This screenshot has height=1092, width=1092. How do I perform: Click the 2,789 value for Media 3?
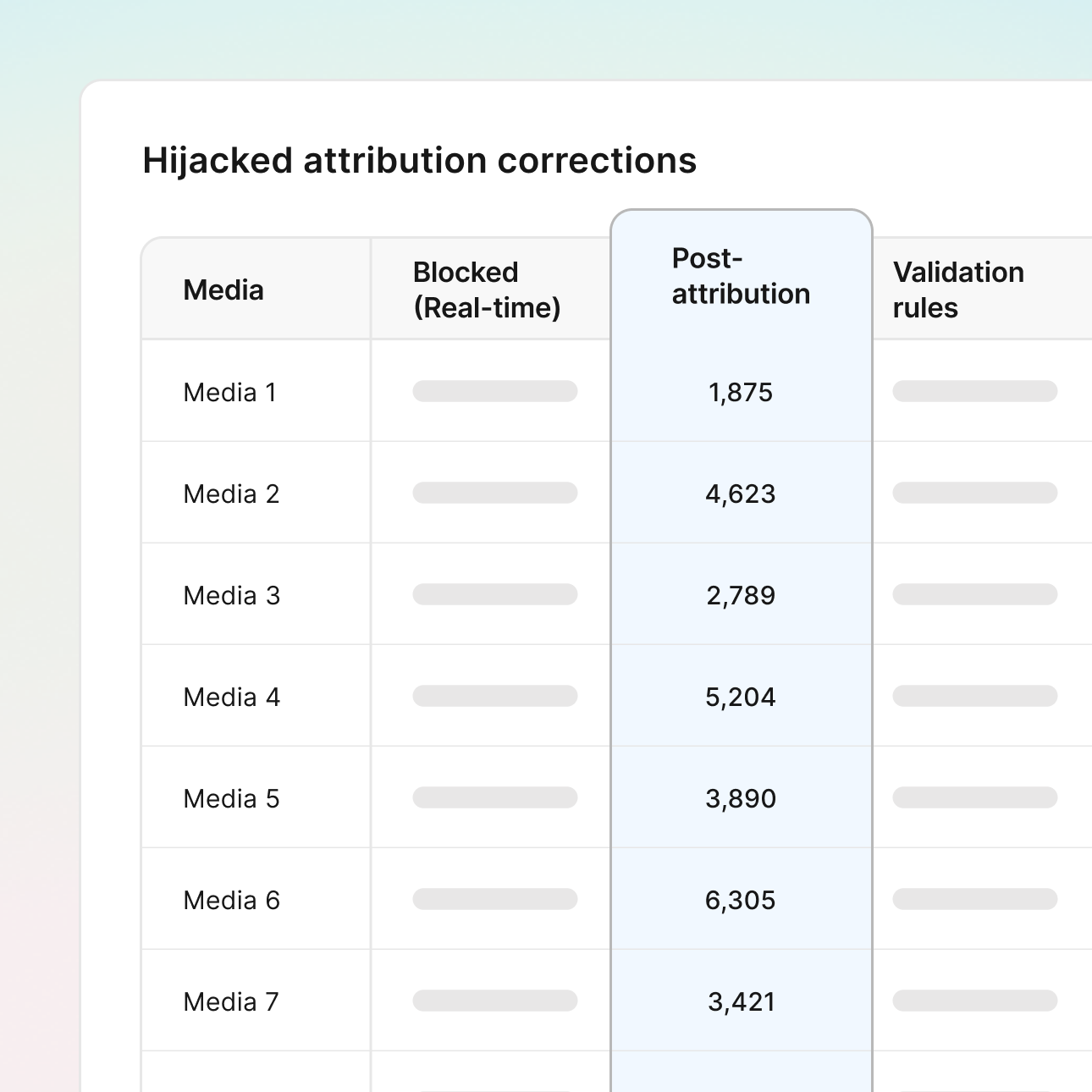coord(741,595)
